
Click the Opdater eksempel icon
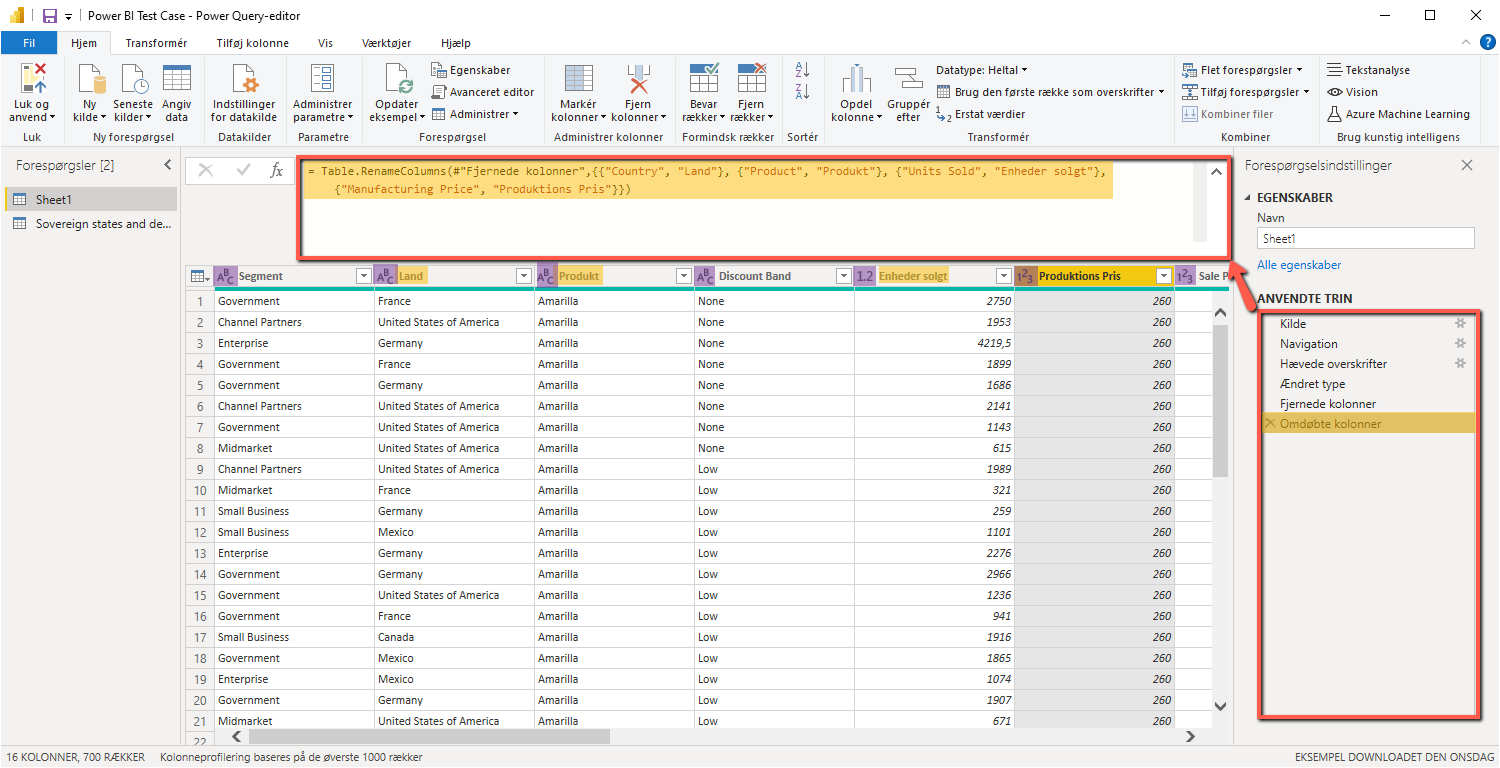(397, 79)
